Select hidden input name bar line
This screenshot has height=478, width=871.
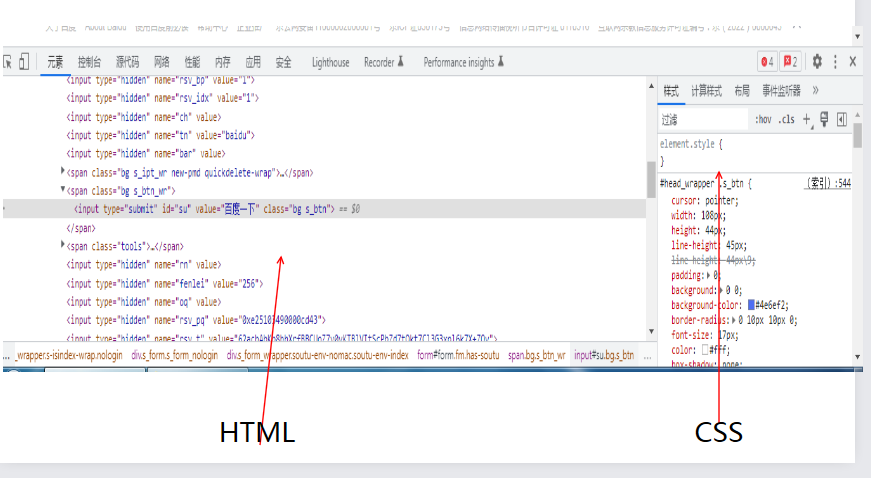coord(146,153)
